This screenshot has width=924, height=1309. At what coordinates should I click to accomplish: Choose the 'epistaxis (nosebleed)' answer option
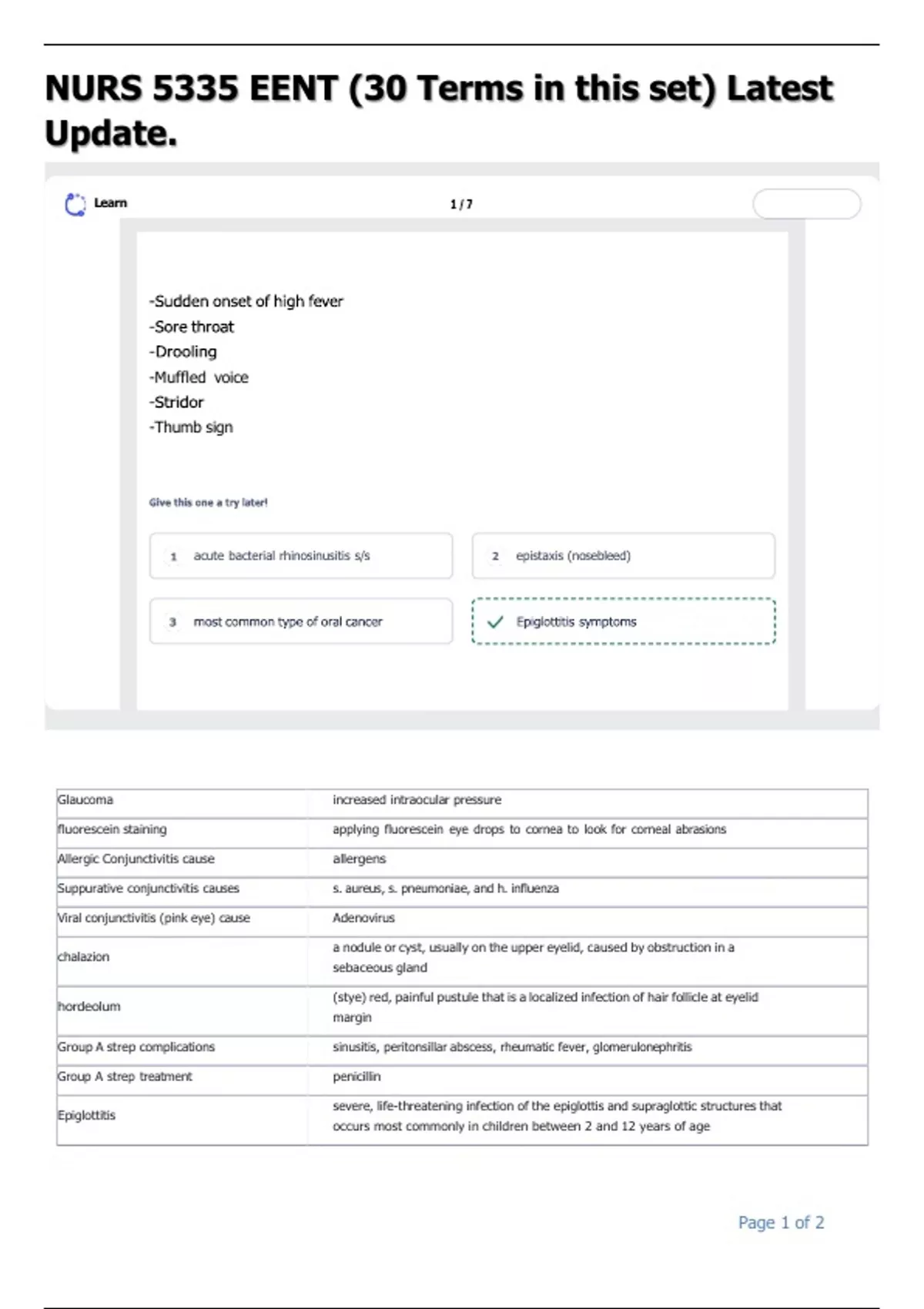click(623, 556)
